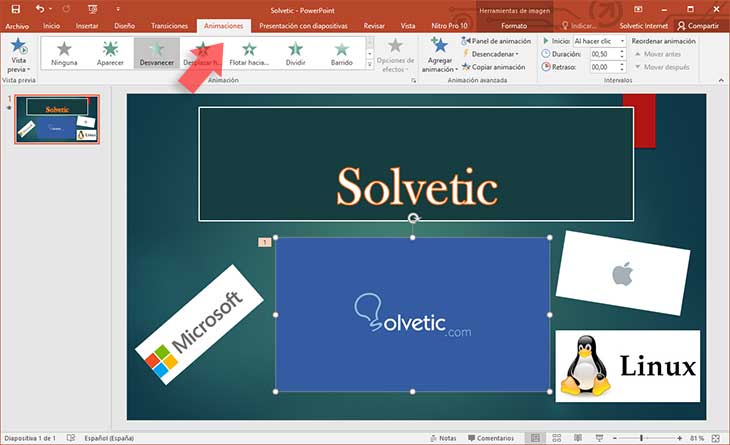Switch to the Inicio tab

point(52,26)
